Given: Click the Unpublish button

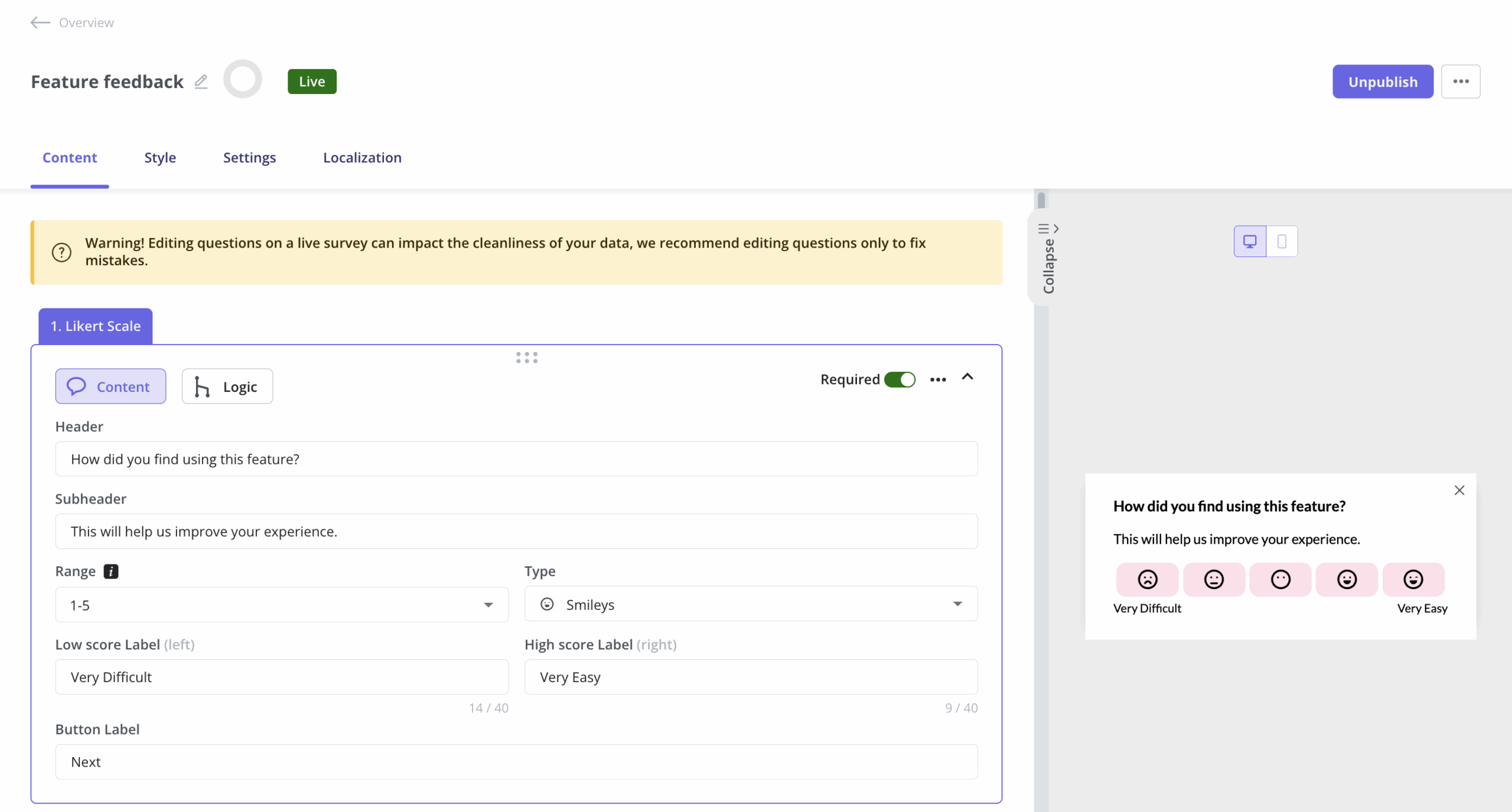Looking at the screenshot, I should click(1383, 82).
